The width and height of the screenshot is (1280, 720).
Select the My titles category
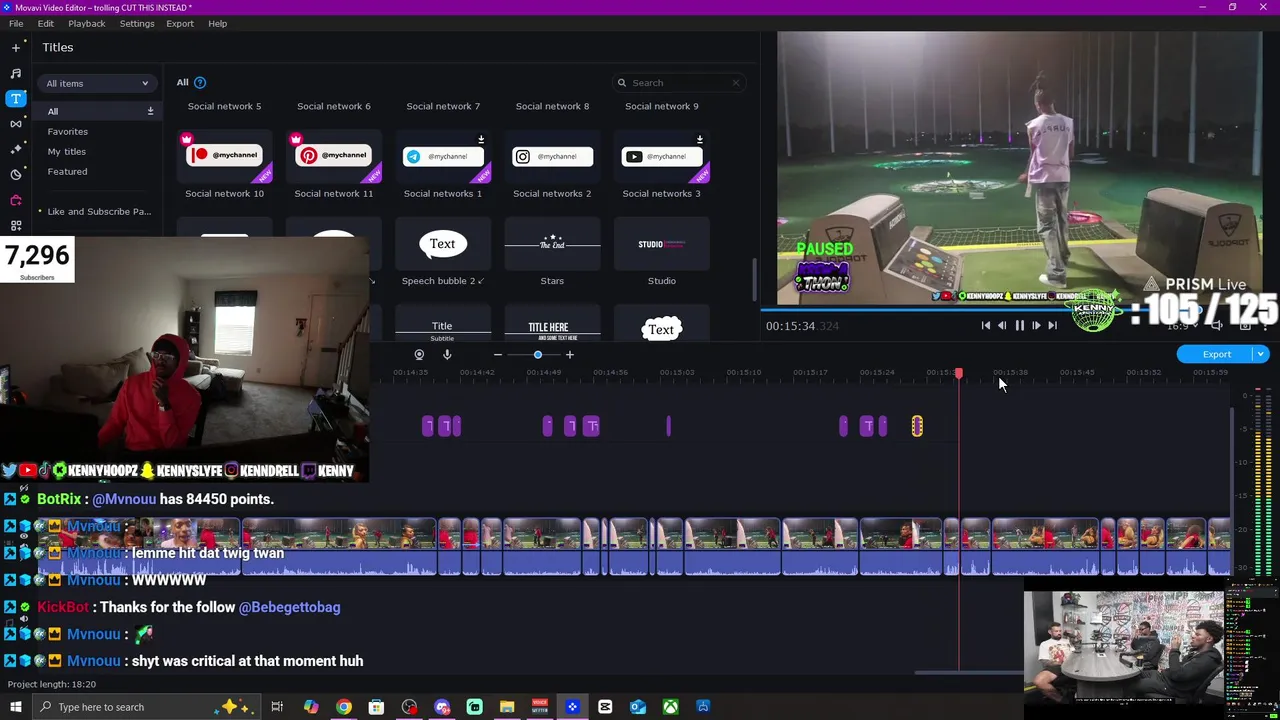(67, 151)
